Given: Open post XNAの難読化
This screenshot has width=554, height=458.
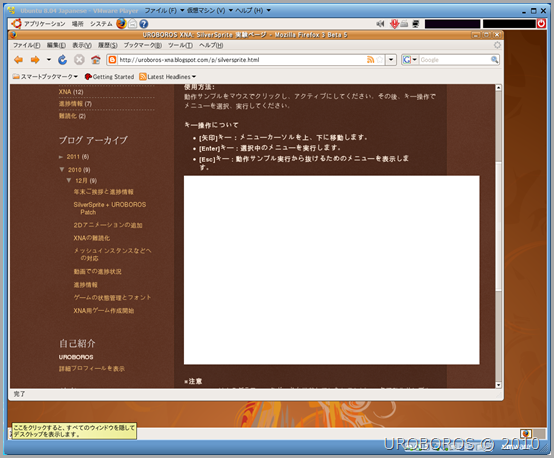Looking at the screenshot, I should (92, 238).
